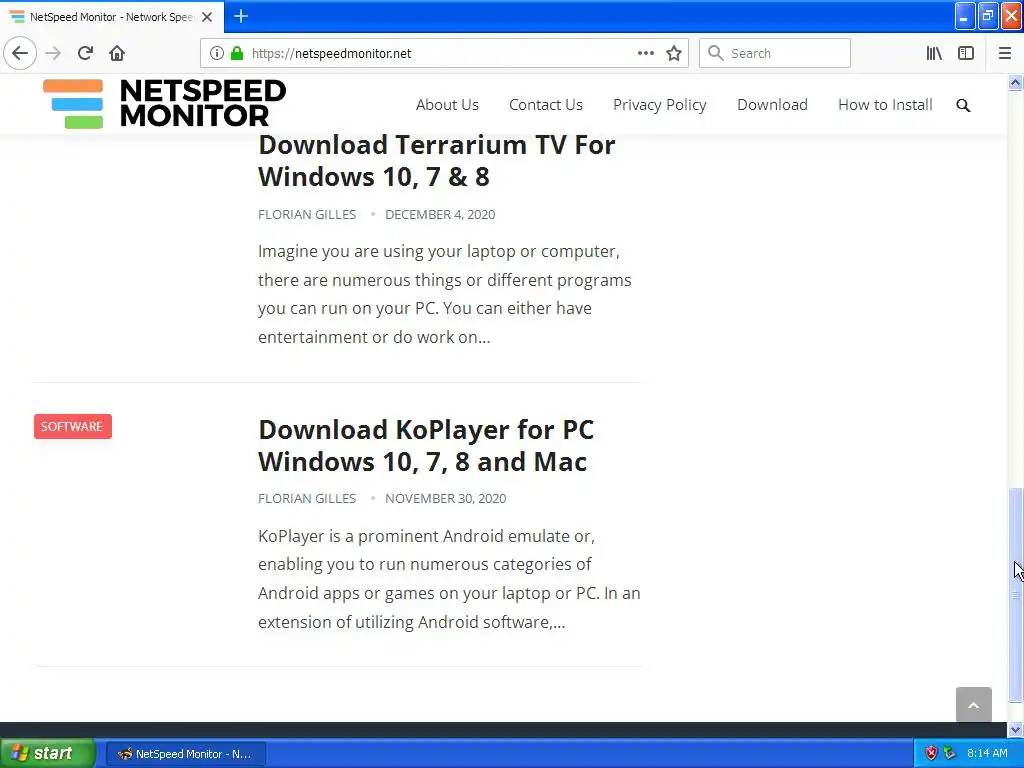Click author Florian Gilles on Terrarium post

tap(307, 214)
